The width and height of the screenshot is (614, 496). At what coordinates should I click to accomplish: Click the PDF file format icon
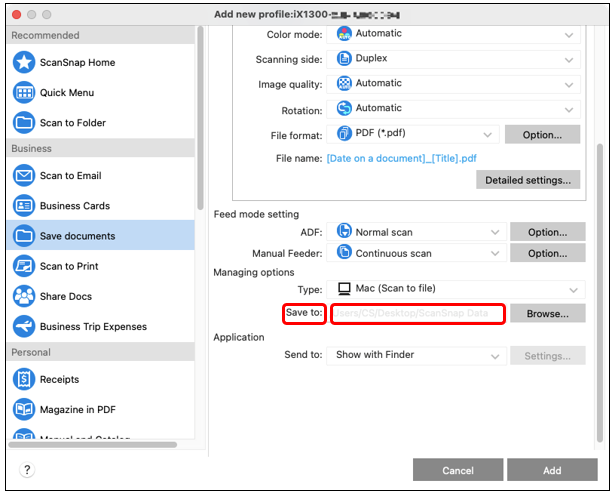pyautogui.click(x=344, y=133)
